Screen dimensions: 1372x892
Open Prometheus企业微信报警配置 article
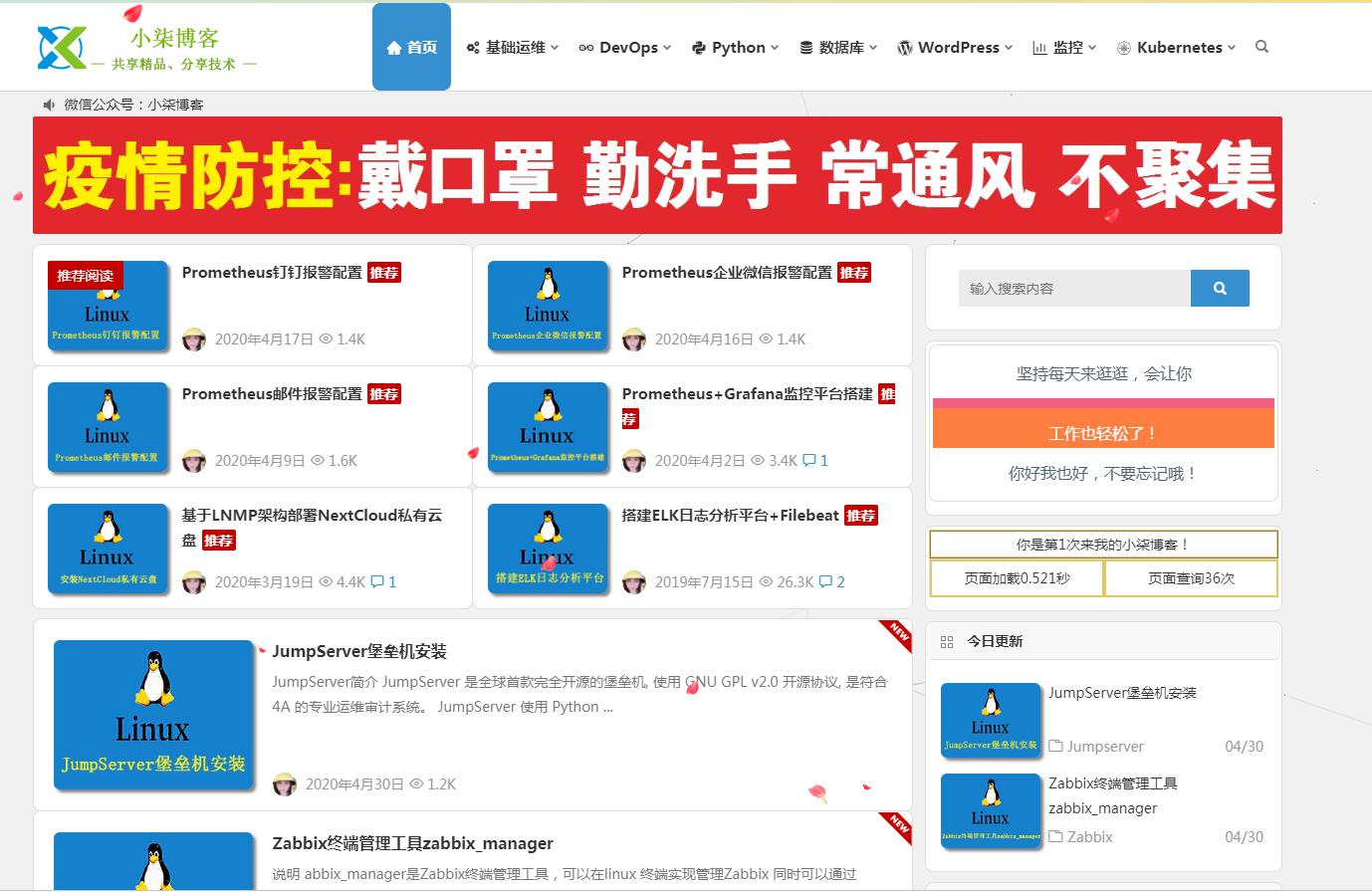pyautogui.click(x=727, y=273)
